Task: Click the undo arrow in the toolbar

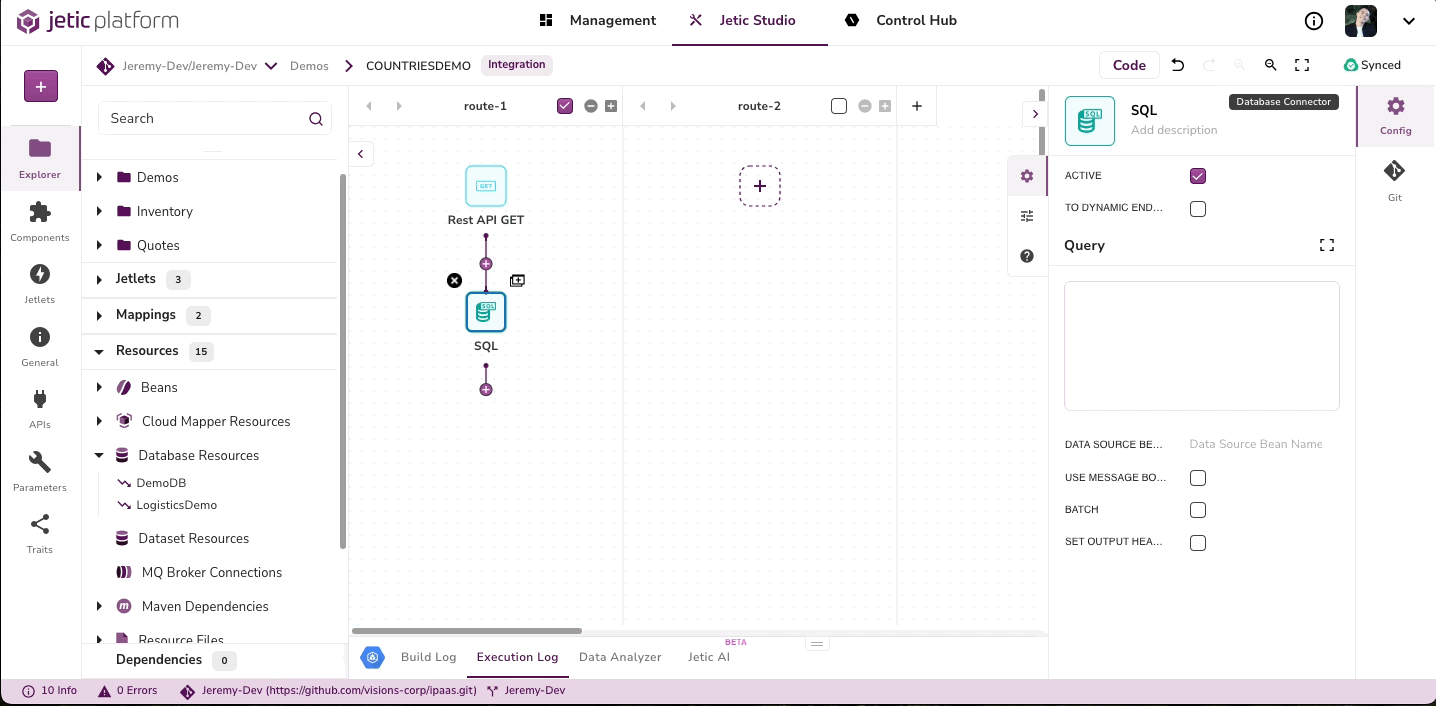Action: click(x=1178, y=65)
